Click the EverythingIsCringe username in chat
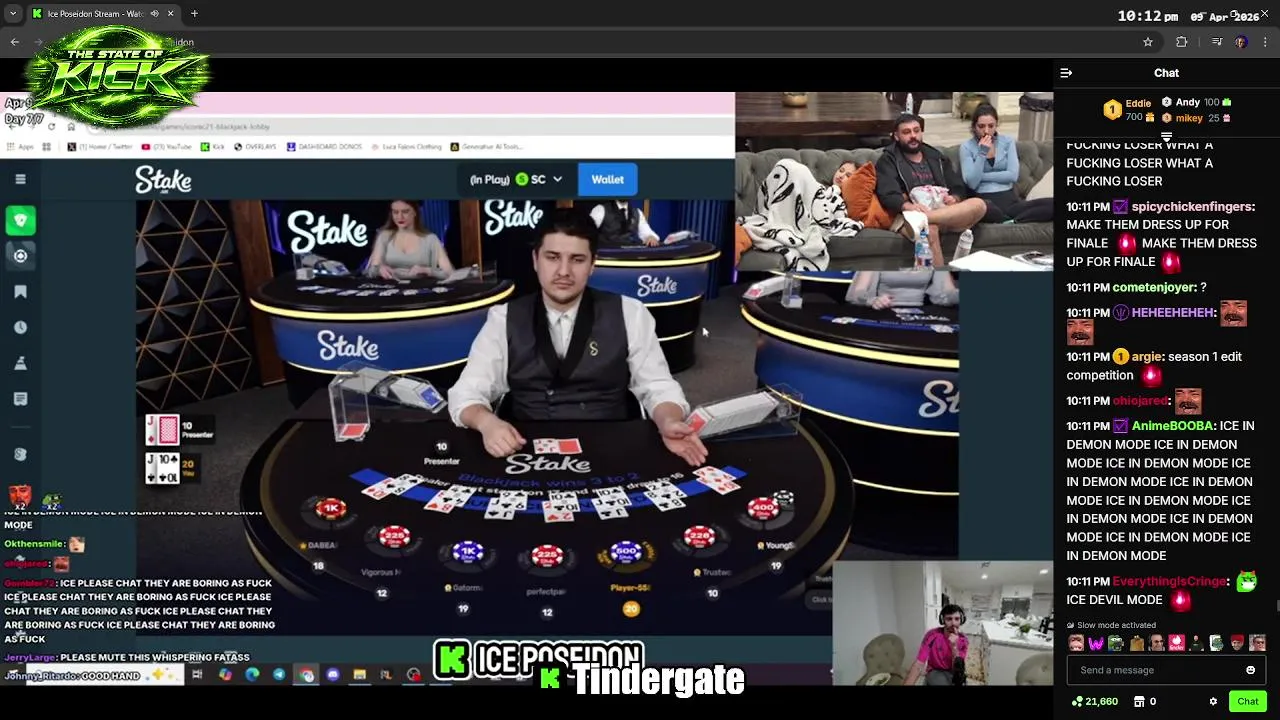 [x=1169, y=582]
